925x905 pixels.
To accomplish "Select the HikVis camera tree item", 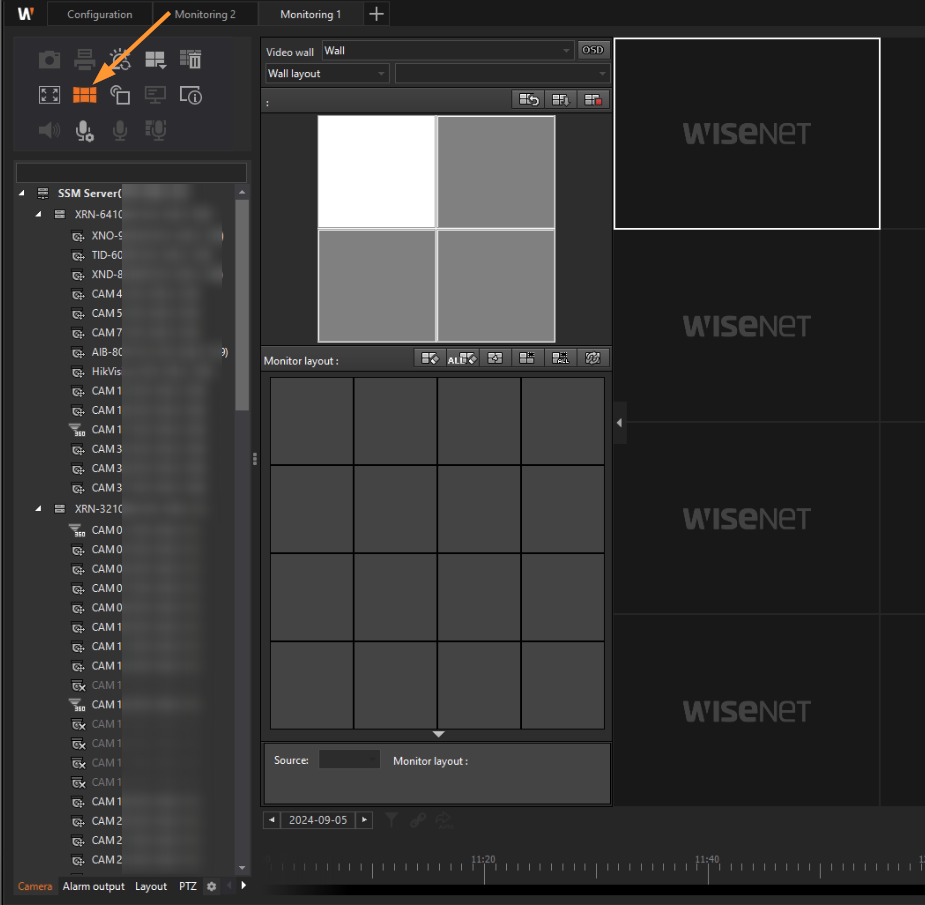I will (106, 371).
